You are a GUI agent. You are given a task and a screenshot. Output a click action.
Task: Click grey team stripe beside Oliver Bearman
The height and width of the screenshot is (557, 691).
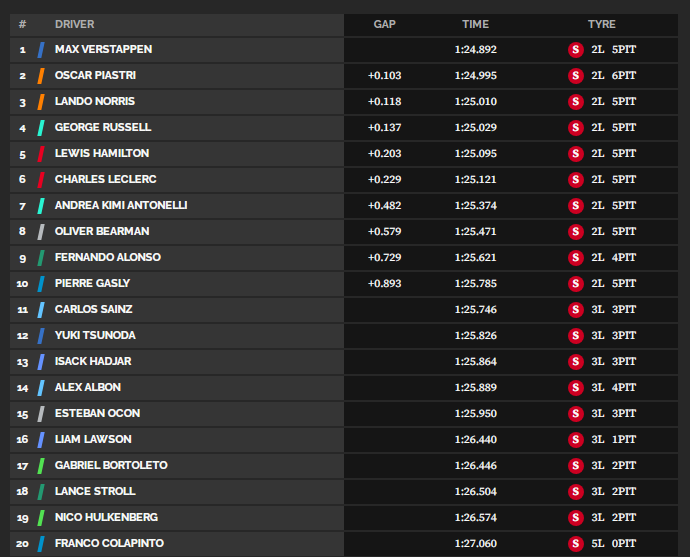pos(41,232)
